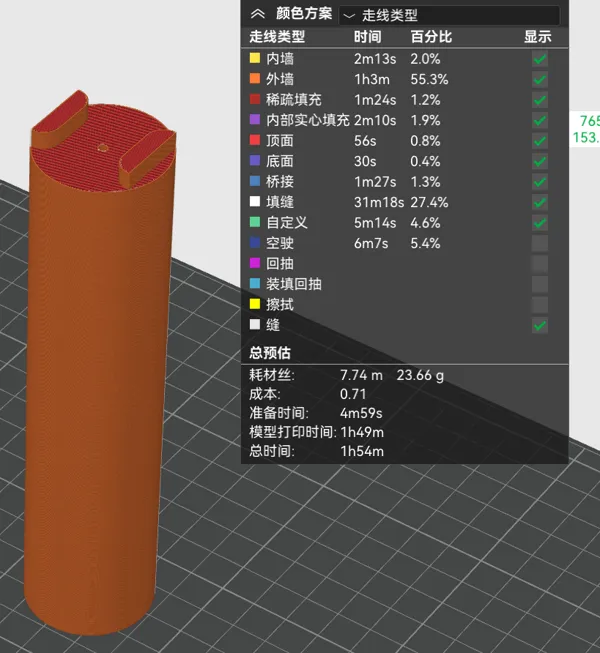Click the 总预估 section heading
This screenshot has width=600, height=653.
(270, 353)
